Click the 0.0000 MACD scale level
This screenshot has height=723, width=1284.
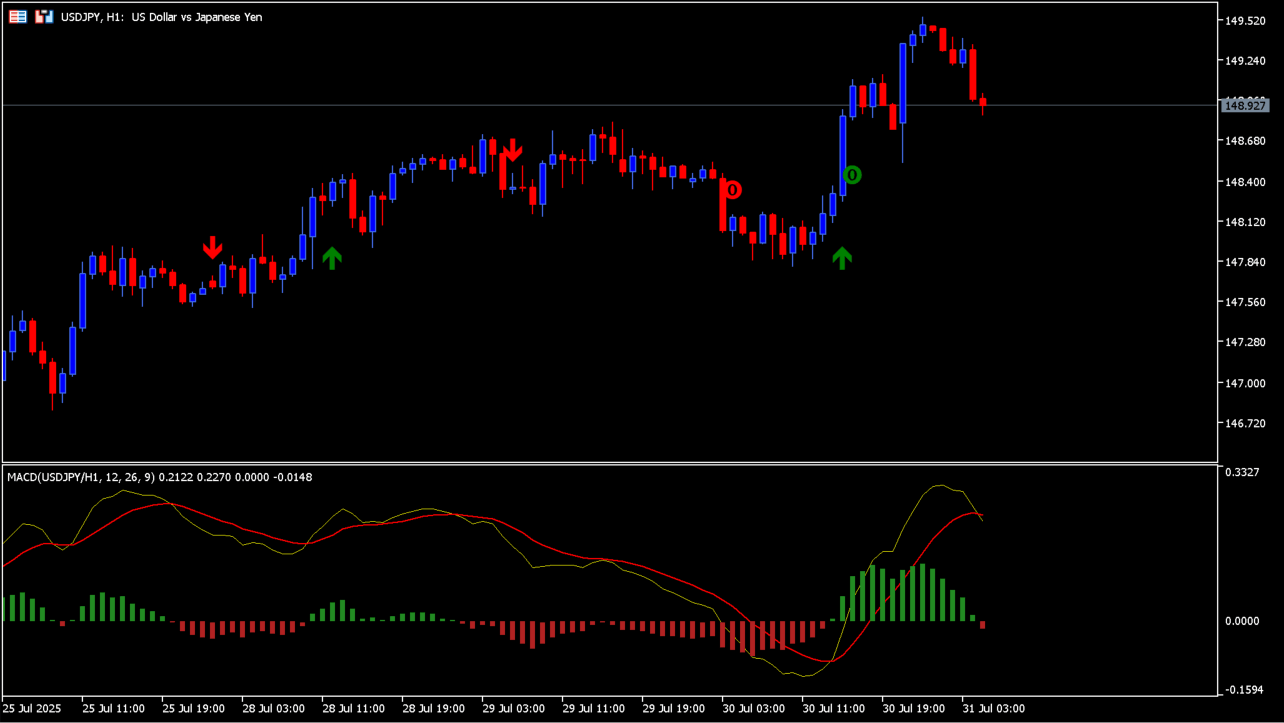coord(1243,621)
